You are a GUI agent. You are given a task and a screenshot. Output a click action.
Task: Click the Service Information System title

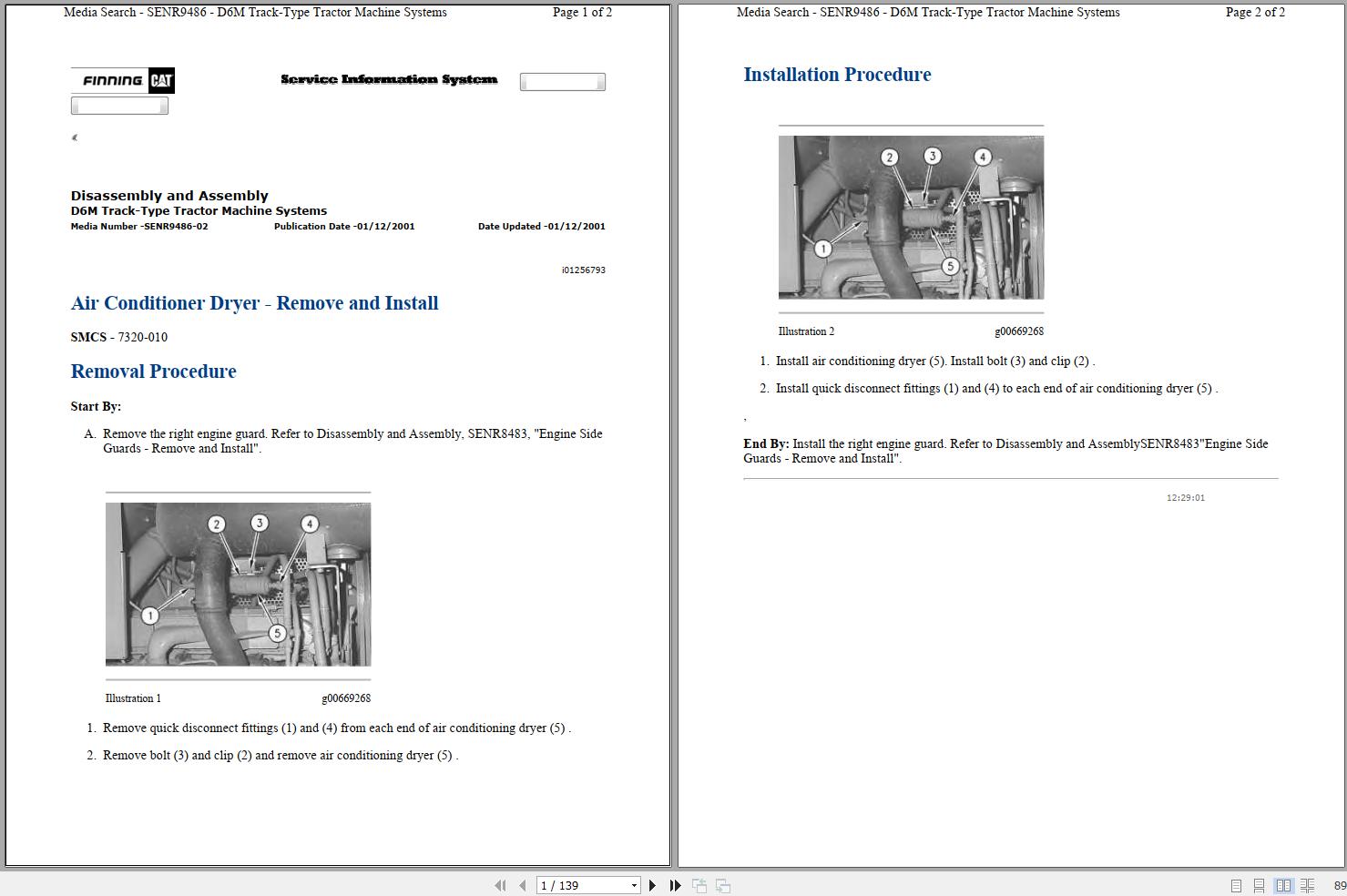389,79
